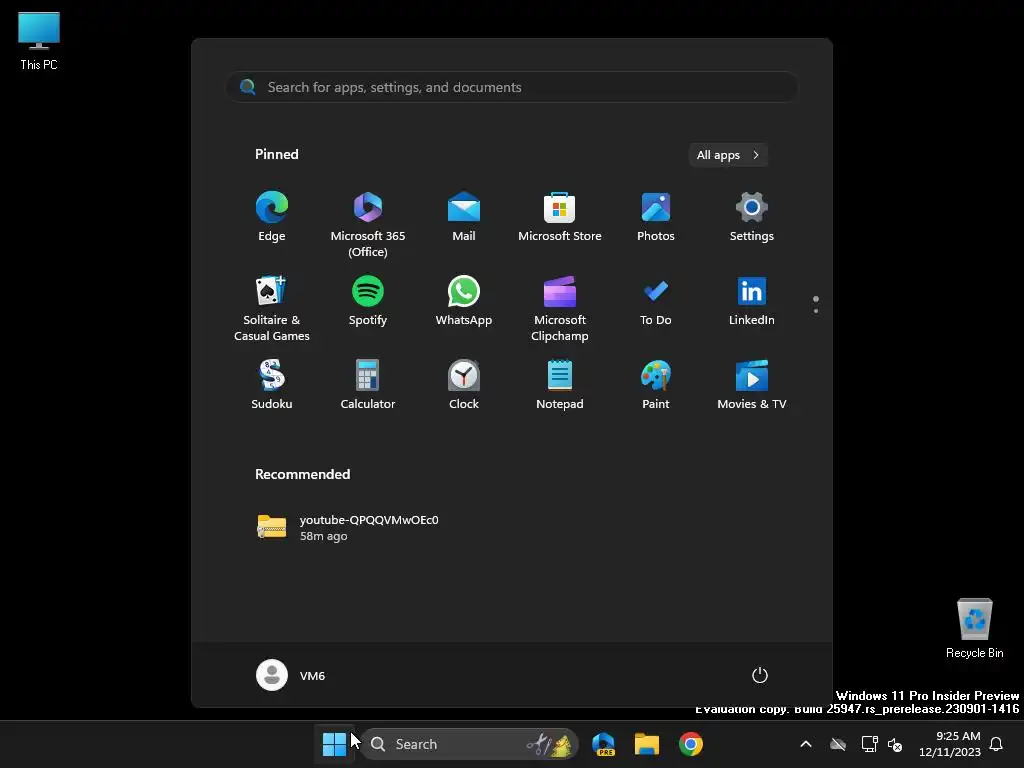Viewport: 1024px width, 768px height.
Task: Open network status tray icon
Action: coord(869,744)
